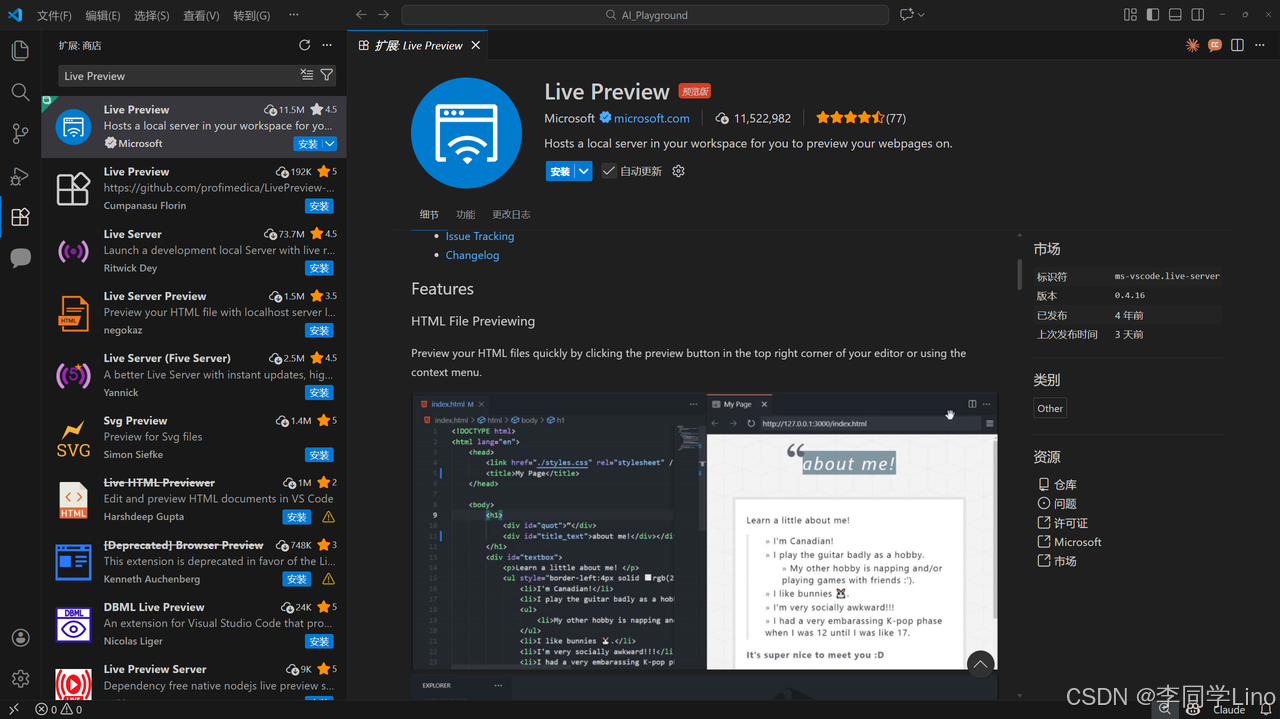This screenshot has height=719, width=1280.
Task: Close the 扩展: Live Preview editor tab
Action: coord(476,45)
